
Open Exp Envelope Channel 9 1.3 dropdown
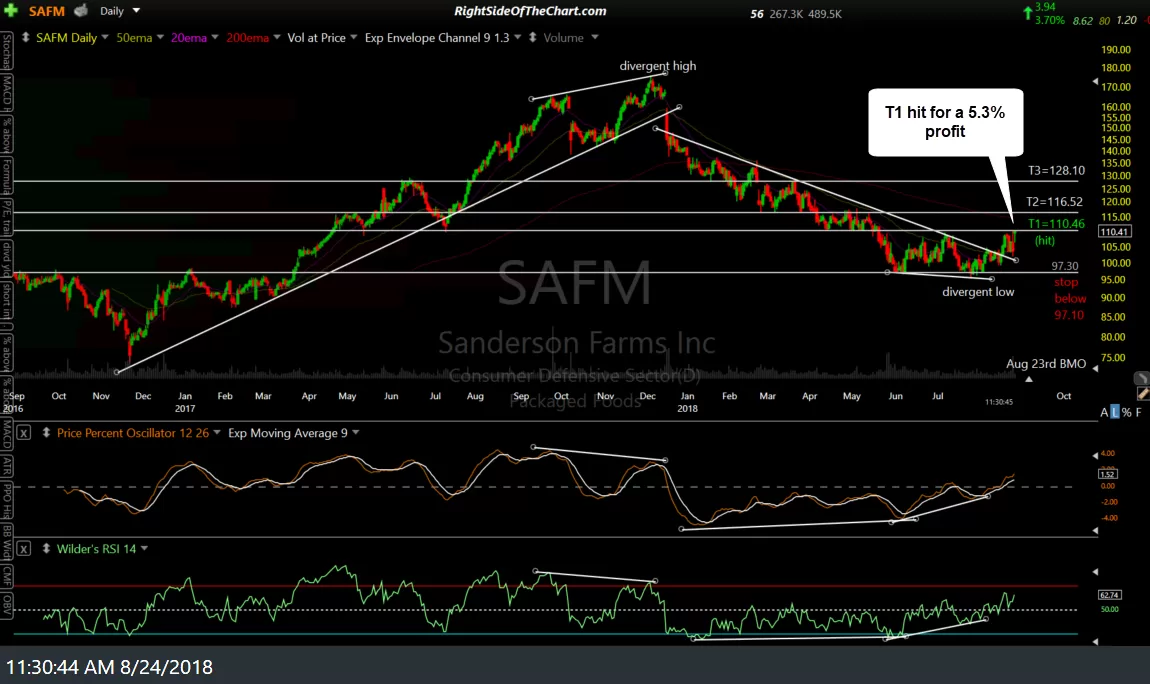[517, 37]
